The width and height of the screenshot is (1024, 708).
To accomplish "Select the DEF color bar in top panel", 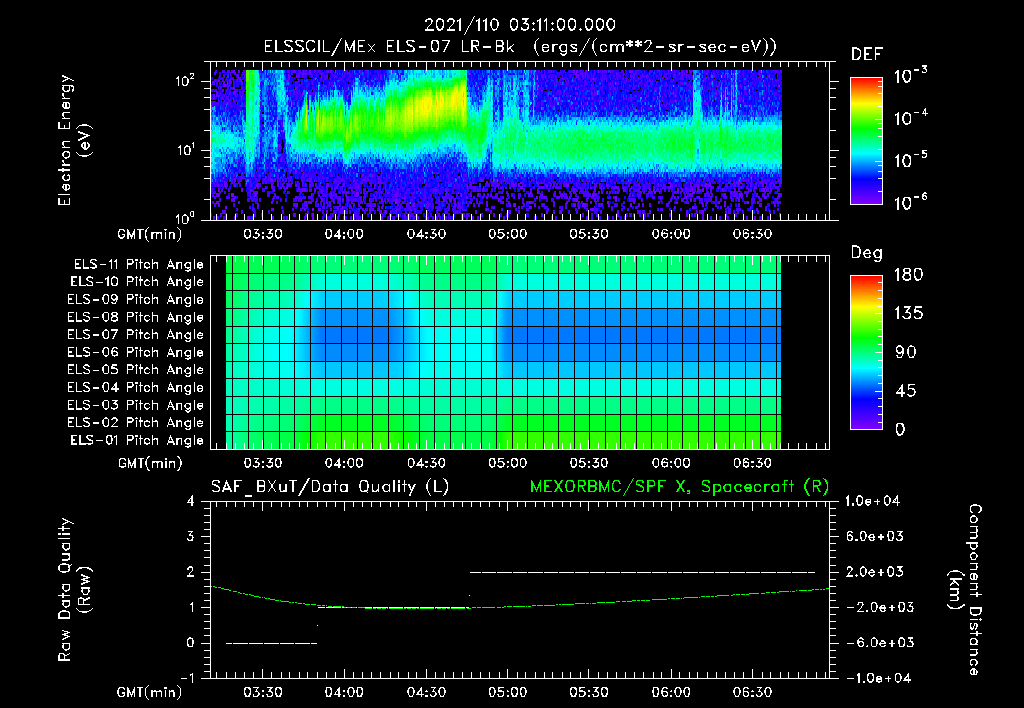I will coord(867,140).
